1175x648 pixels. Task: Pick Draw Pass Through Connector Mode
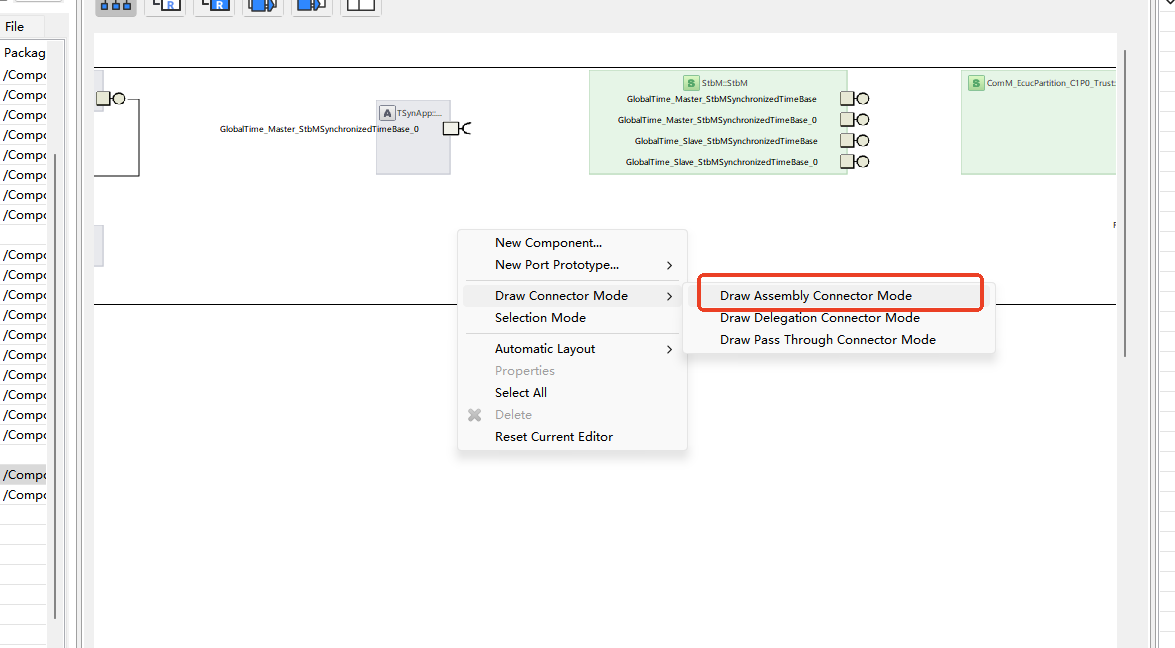click(x=827, y=340)
